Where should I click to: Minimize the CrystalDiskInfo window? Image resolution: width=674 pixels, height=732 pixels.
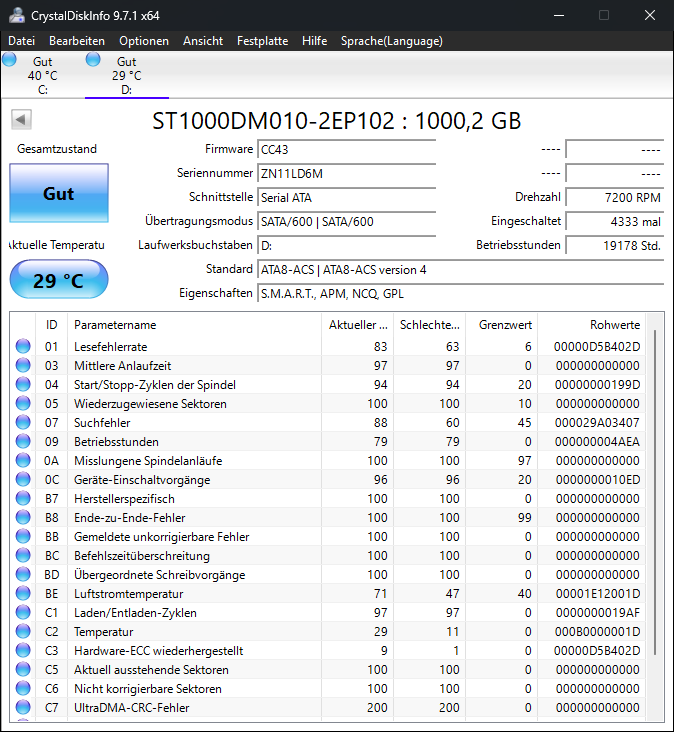559,15
